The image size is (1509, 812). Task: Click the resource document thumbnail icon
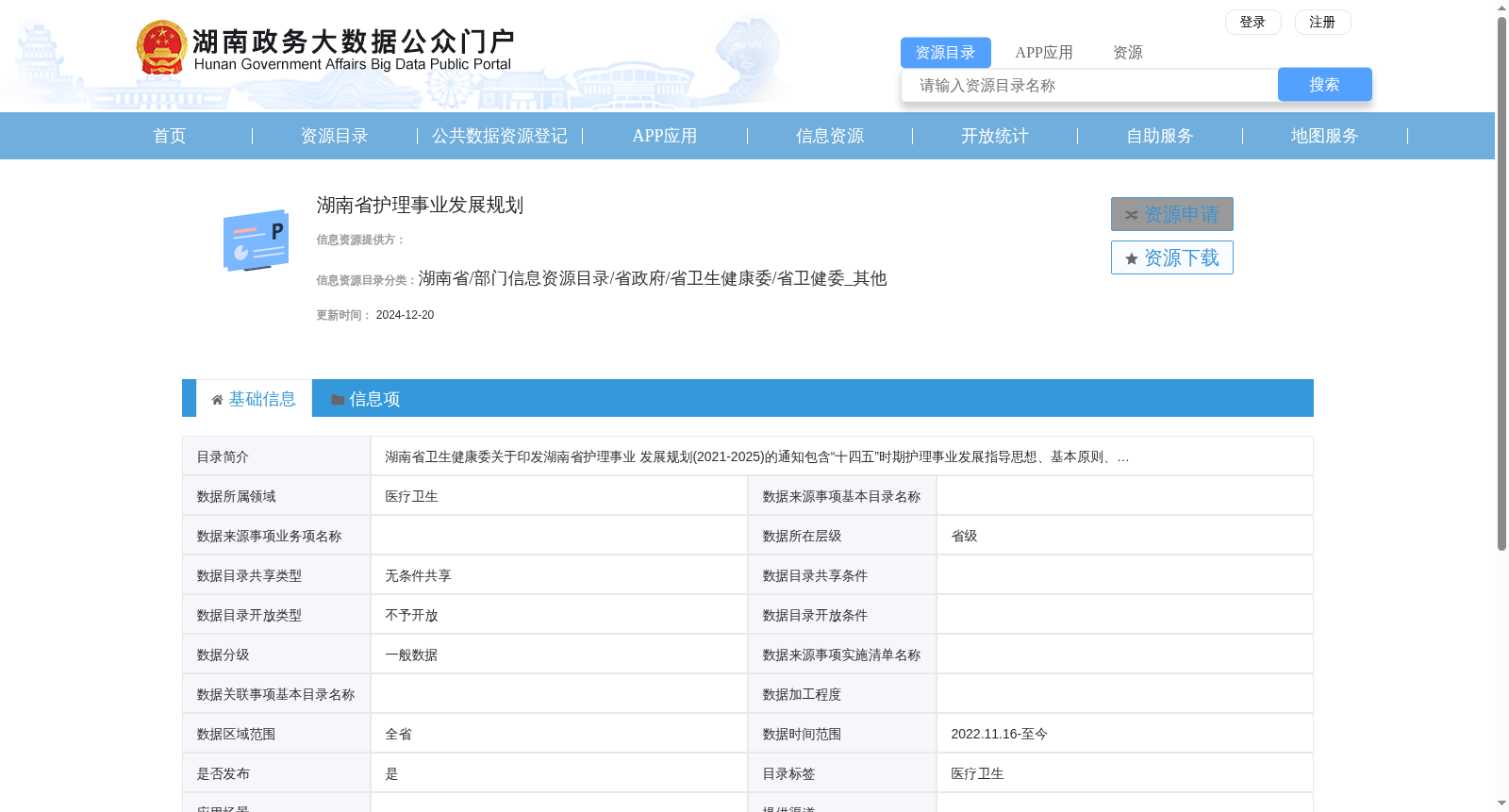coord(256,240)
